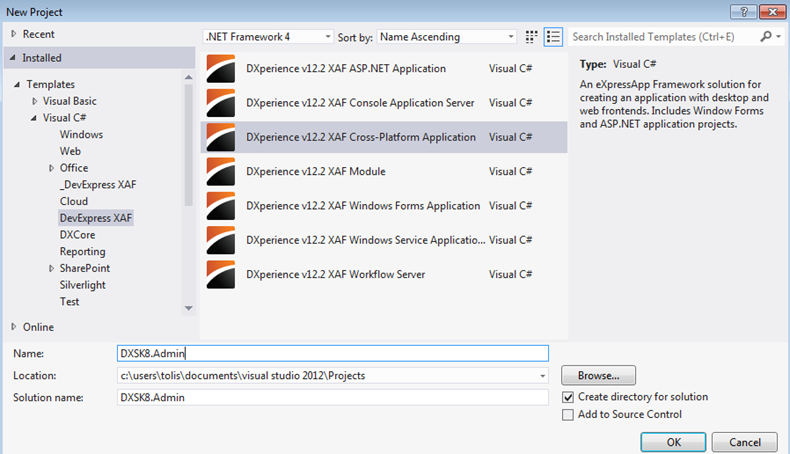Enable Add to Source Control checkbox
The width and height of the screenshot is (790, 454).
pos(568,414)
